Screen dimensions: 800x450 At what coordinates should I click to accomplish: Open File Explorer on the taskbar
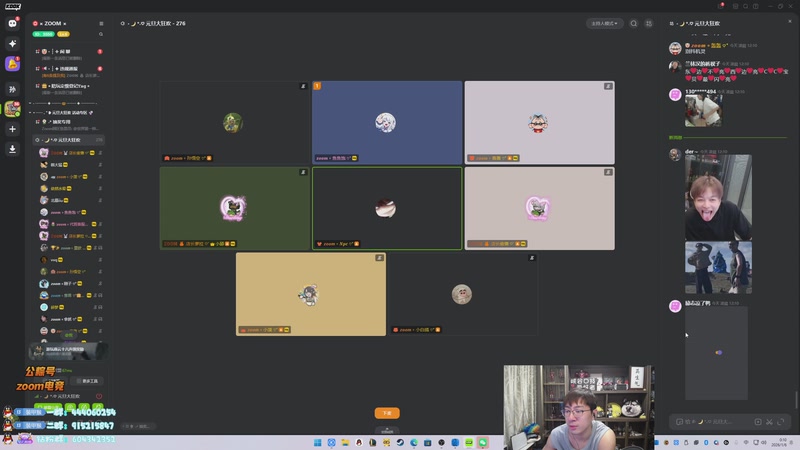345,442
